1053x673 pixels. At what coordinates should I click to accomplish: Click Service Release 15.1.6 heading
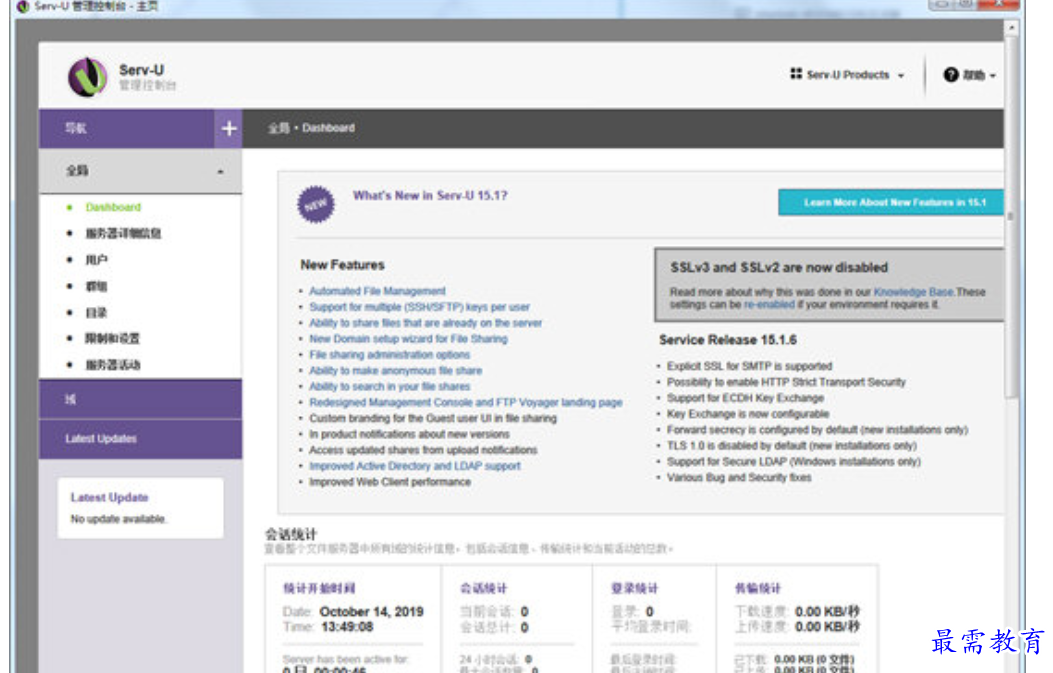click(x=728, y=340)
